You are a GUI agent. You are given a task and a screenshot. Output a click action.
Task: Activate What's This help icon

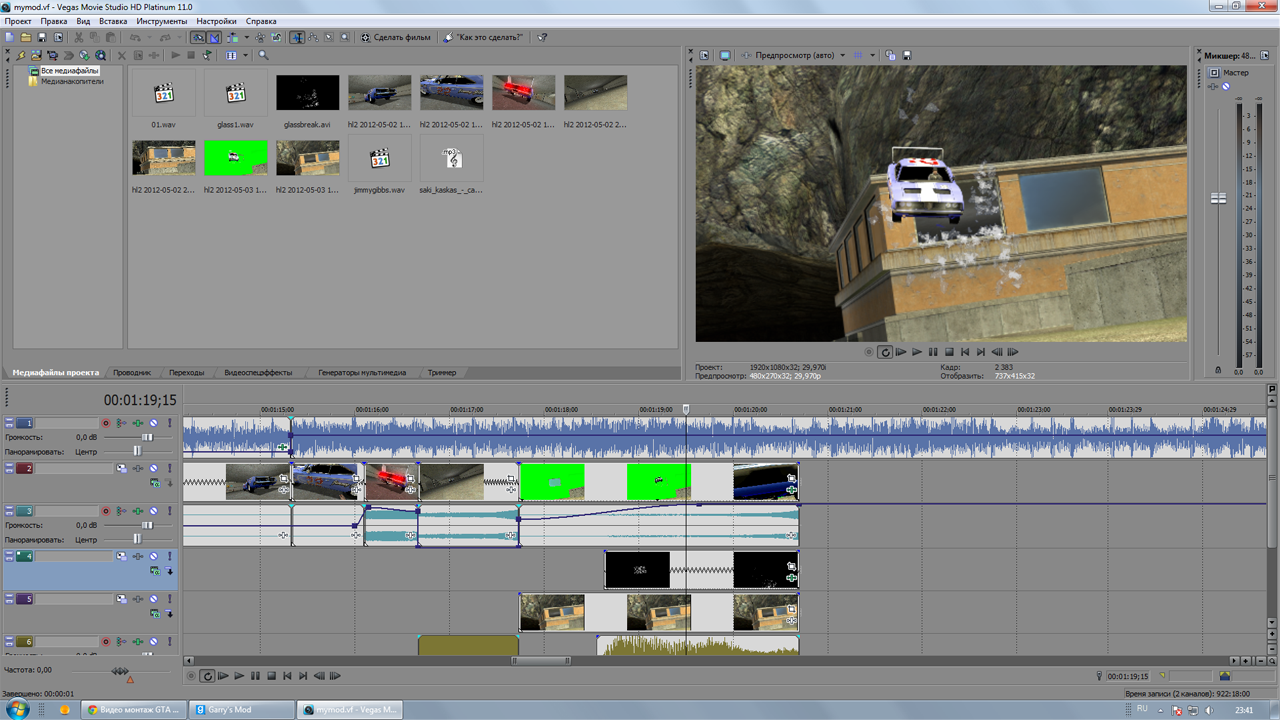point(542,37)
